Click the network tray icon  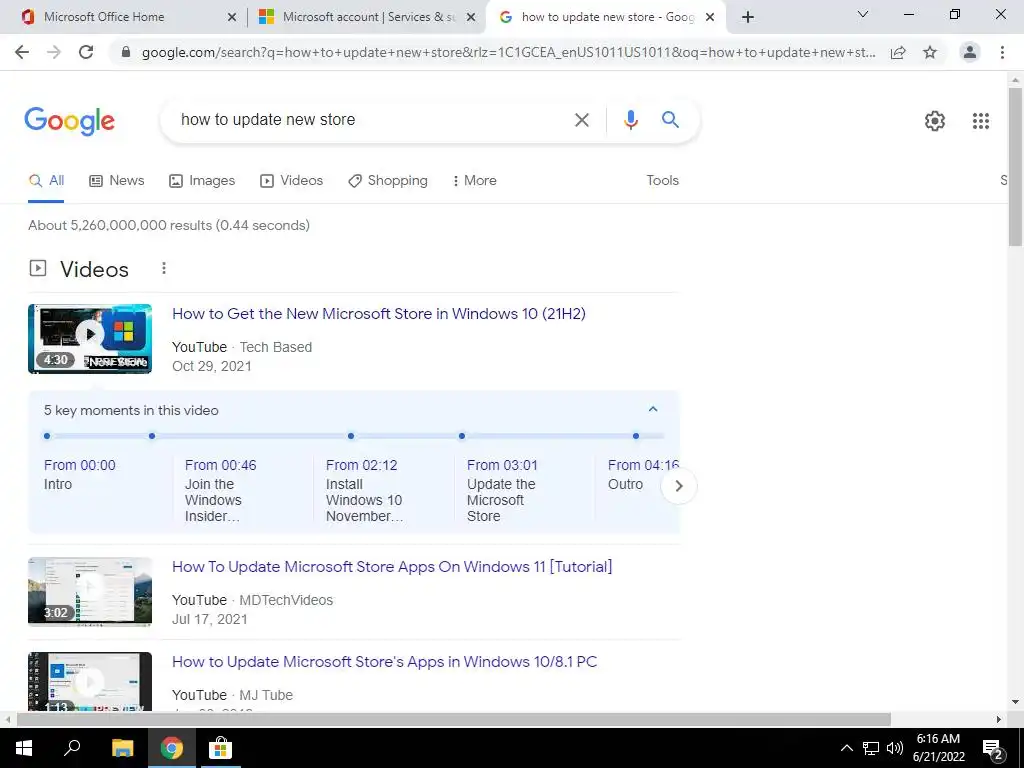[x=871, y=748]
